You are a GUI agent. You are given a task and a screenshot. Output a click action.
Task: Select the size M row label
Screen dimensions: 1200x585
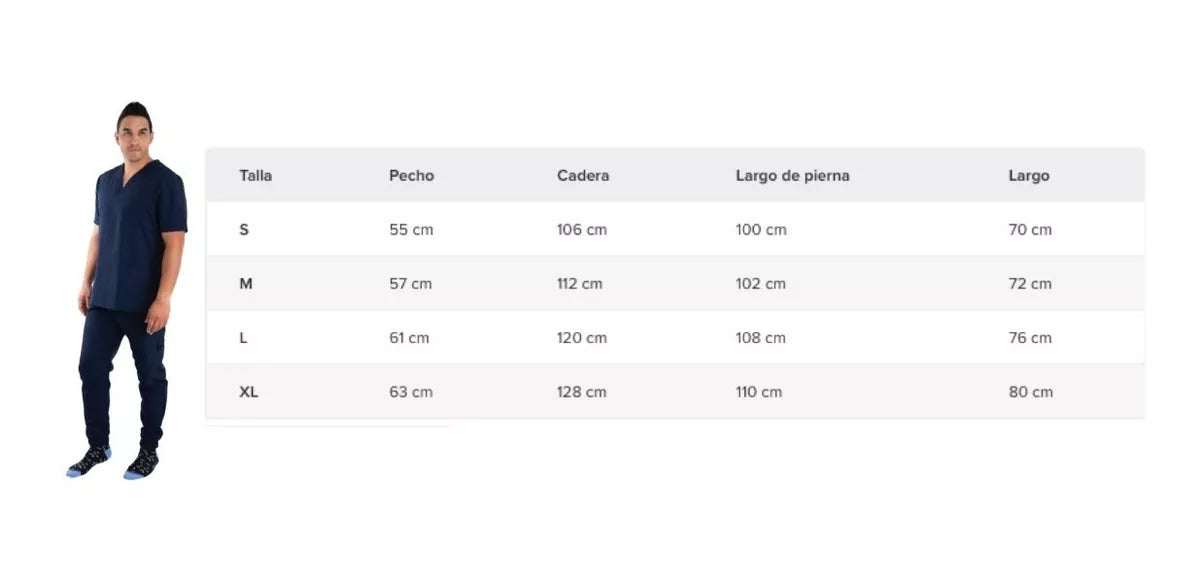coord(246,284)
